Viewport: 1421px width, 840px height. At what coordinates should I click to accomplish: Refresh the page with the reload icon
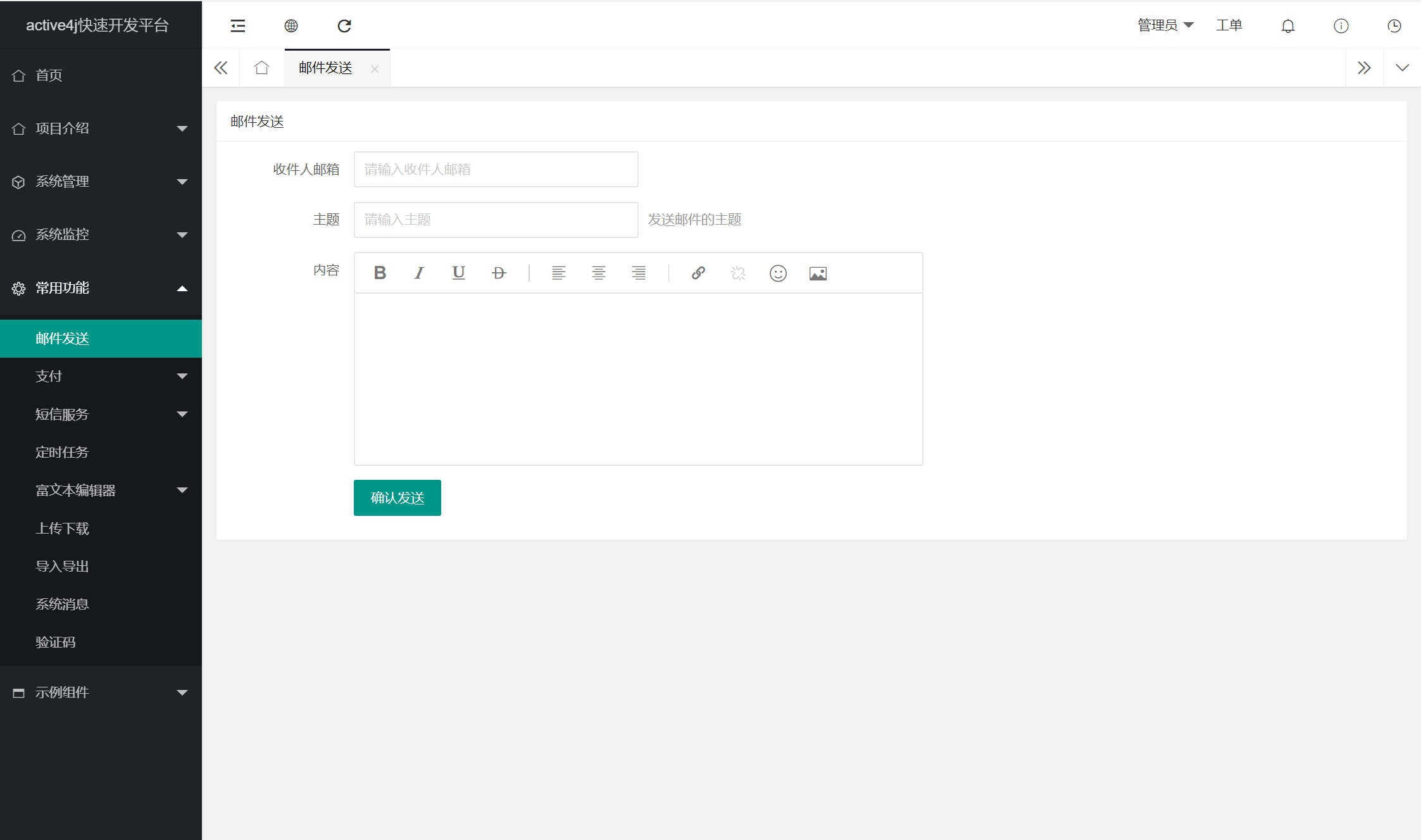pos(344,26)
